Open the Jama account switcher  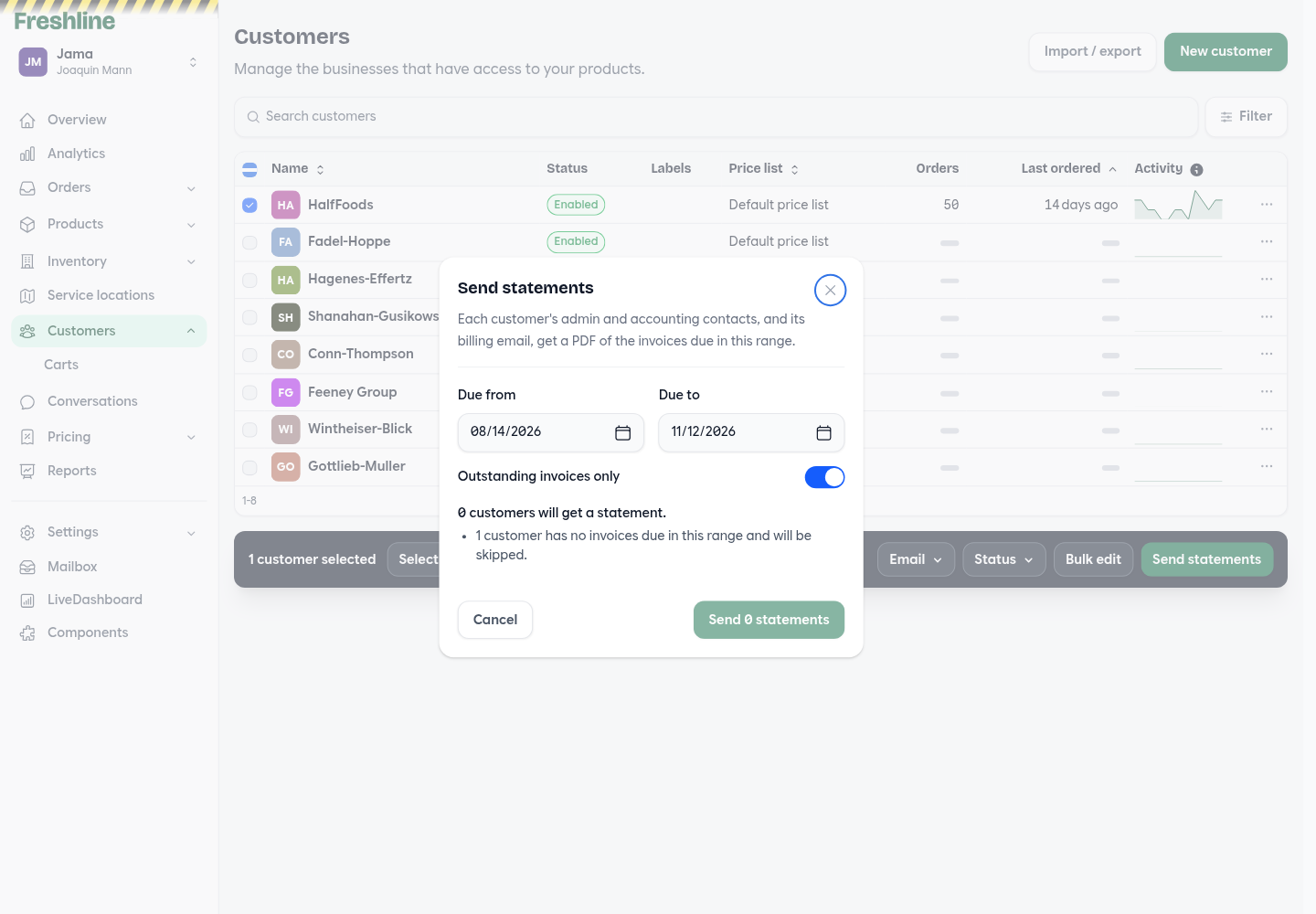click(109, 62)
